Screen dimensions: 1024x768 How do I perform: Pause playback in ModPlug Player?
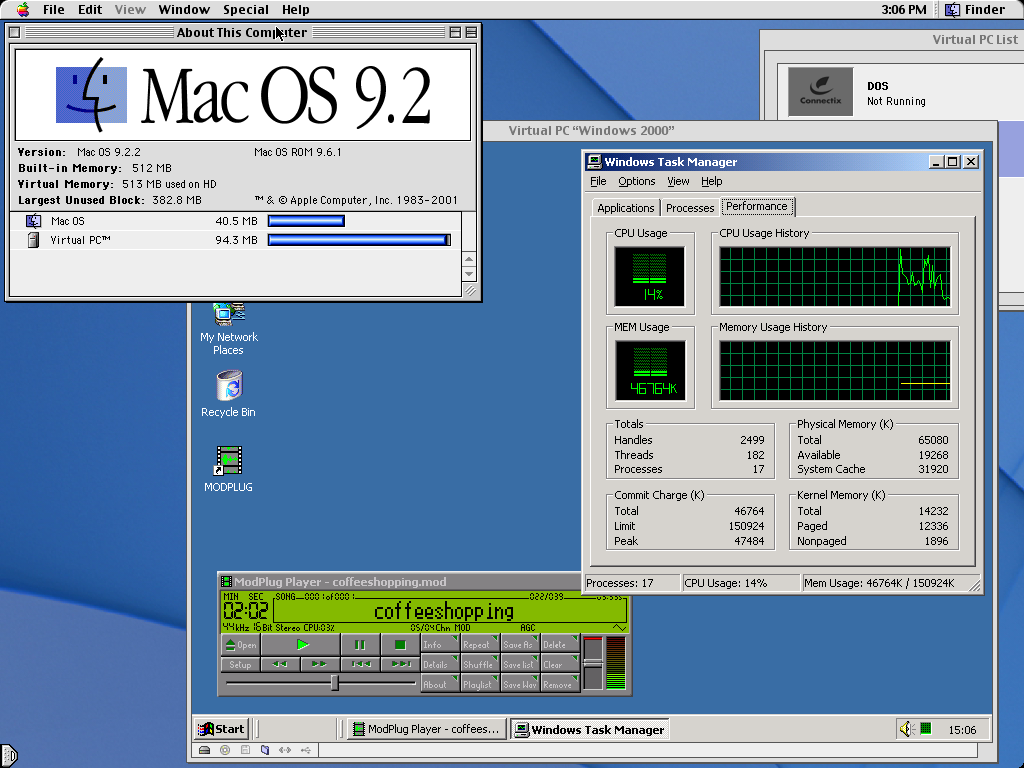coord(360,645)
